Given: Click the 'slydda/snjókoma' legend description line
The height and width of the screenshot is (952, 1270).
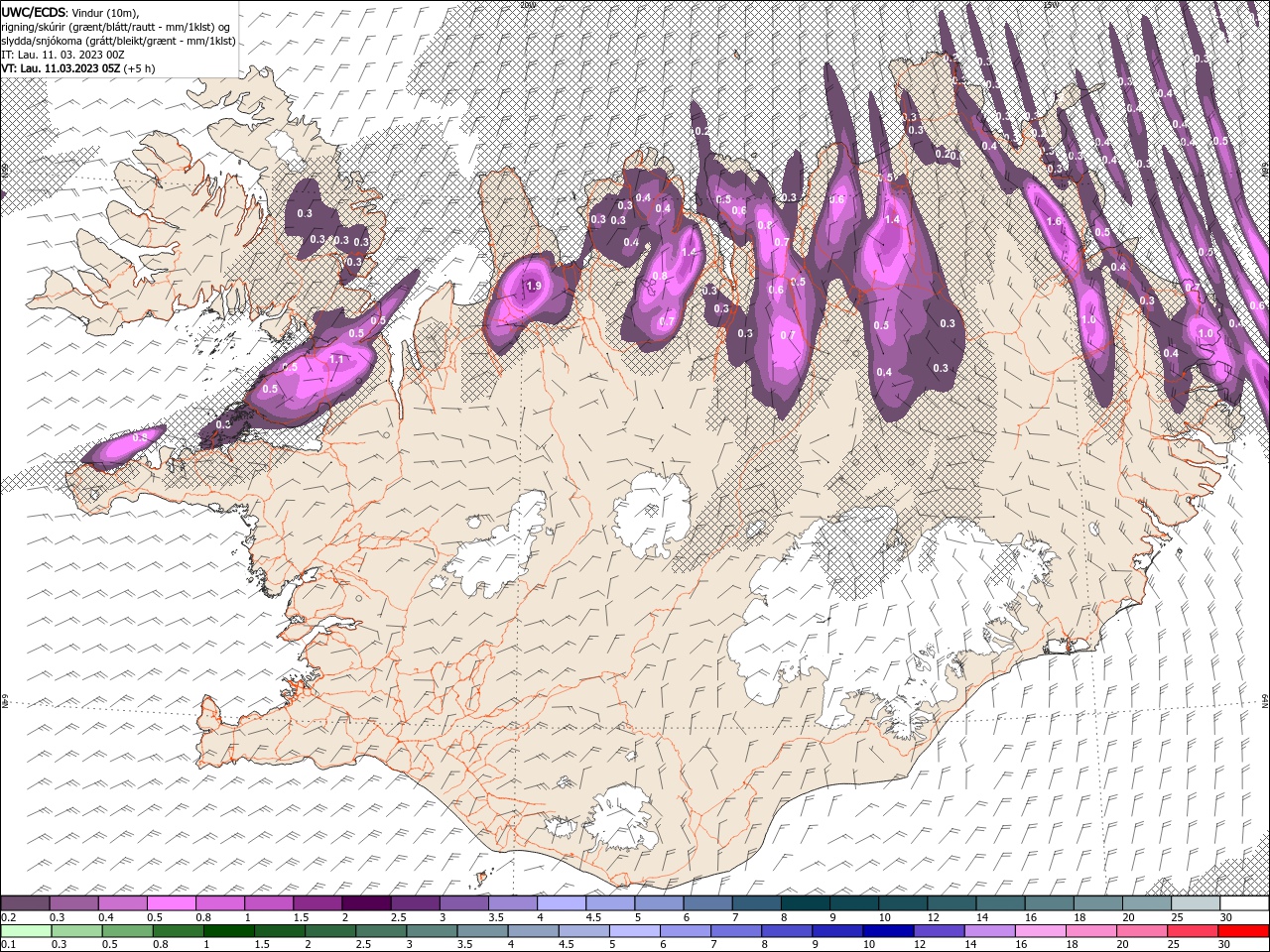Looking at the screenshot, I should (x=119, y=41).
